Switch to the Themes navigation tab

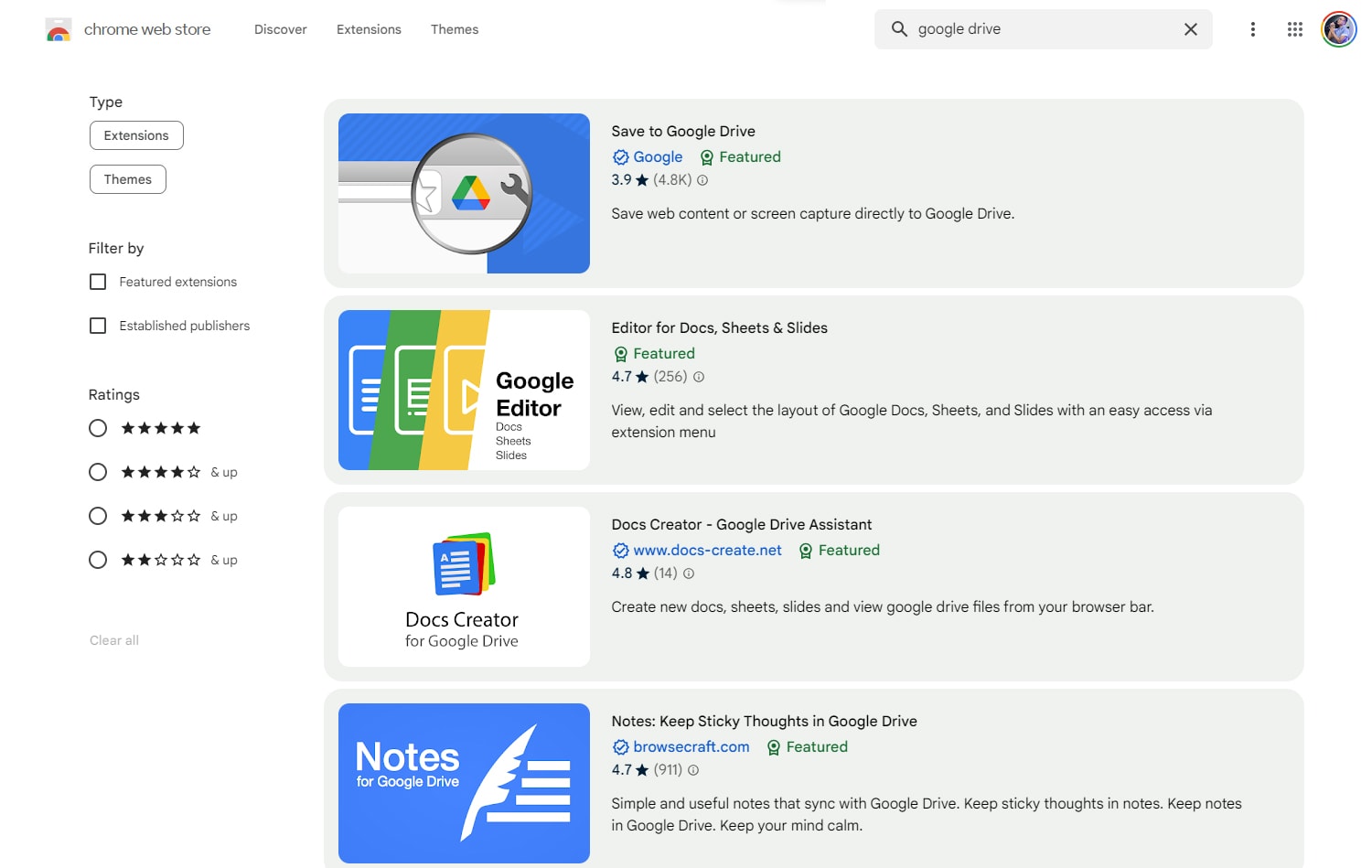(x=455, y=28)
